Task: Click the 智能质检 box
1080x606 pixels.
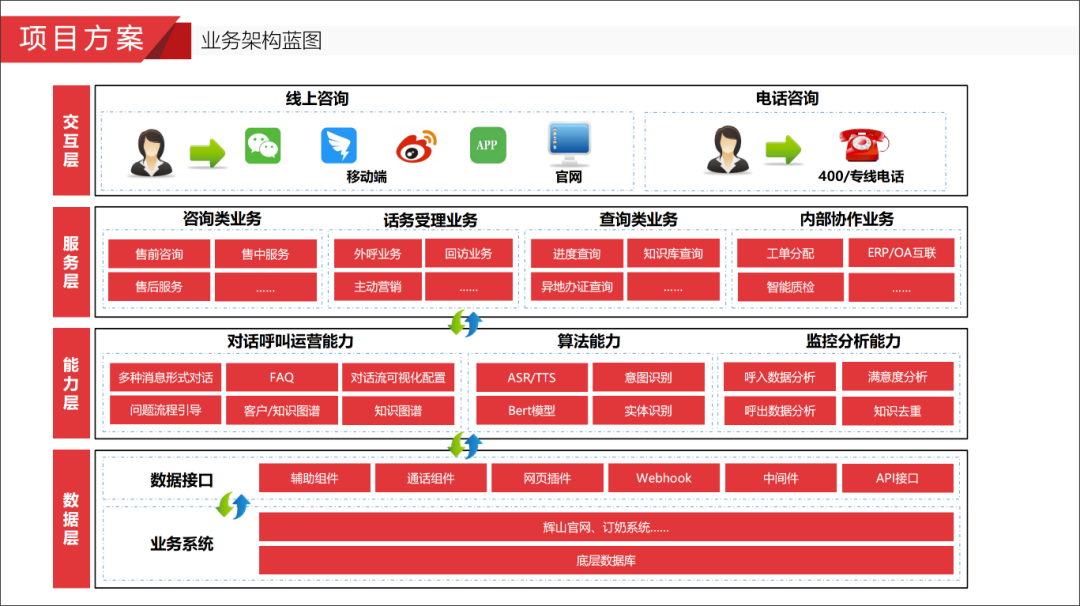Action: [790, 287]
